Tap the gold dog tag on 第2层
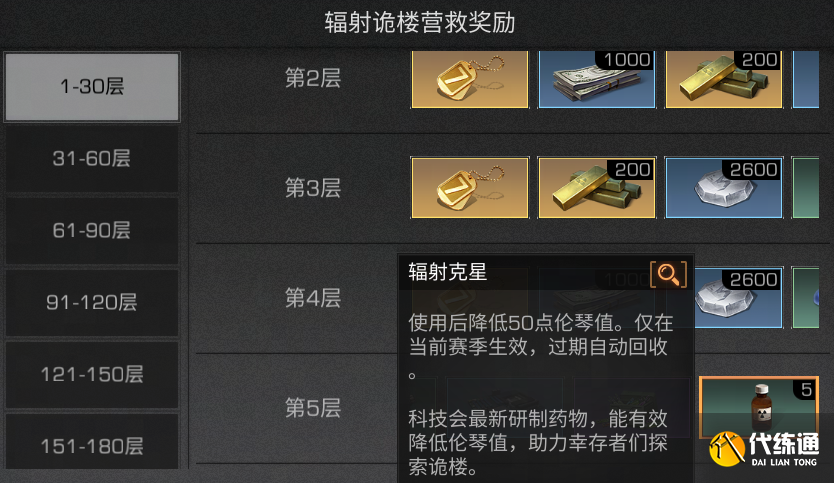 (470, 79)
